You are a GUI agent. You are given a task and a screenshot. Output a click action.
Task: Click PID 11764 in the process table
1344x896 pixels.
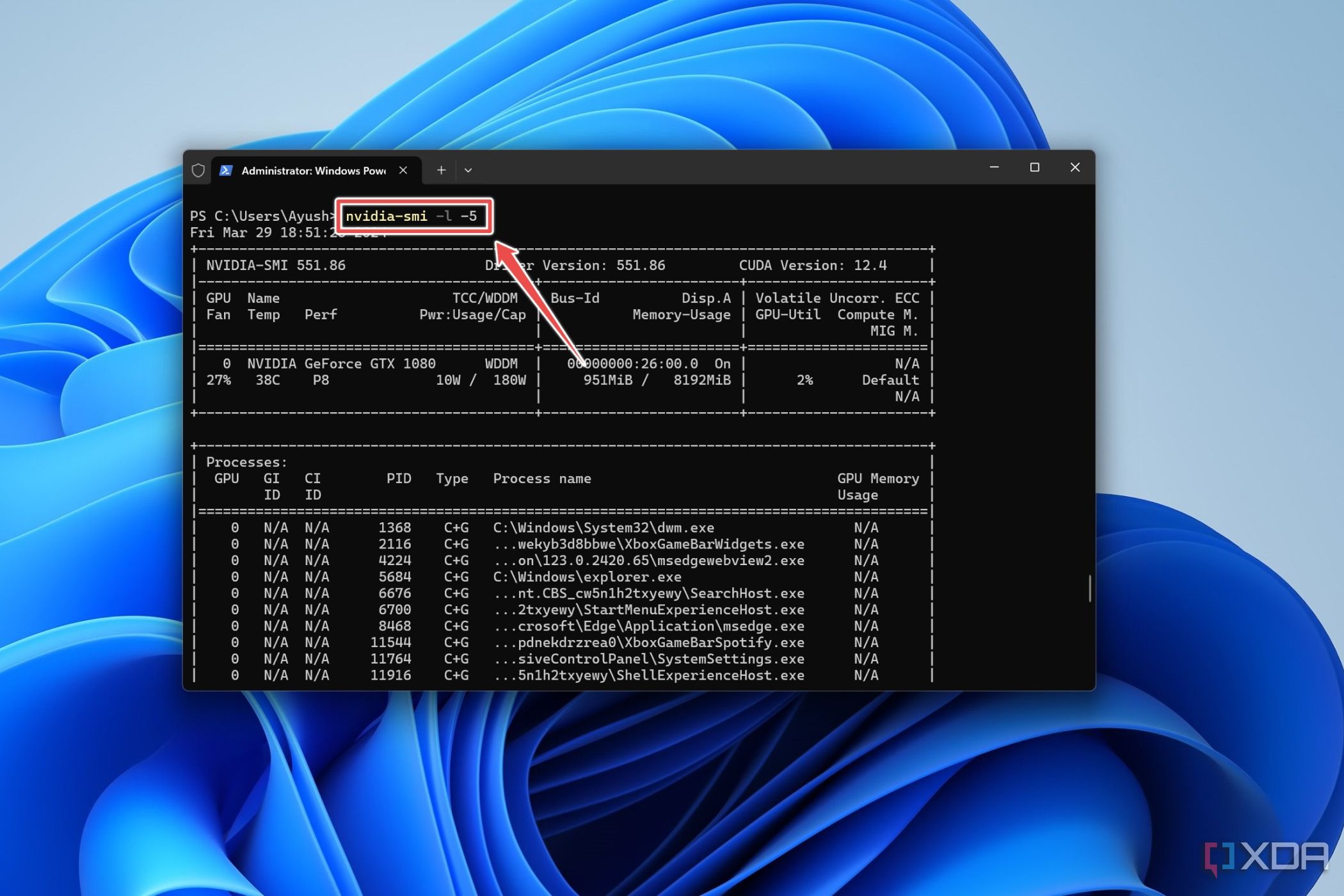pyautogui.click(x=391, y=659)
